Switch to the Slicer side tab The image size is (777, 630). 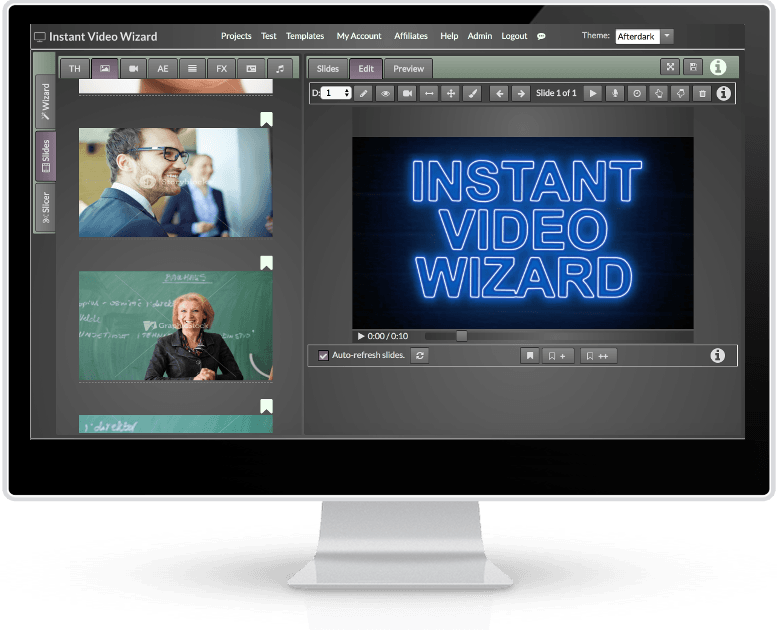[x=46, y=207]
